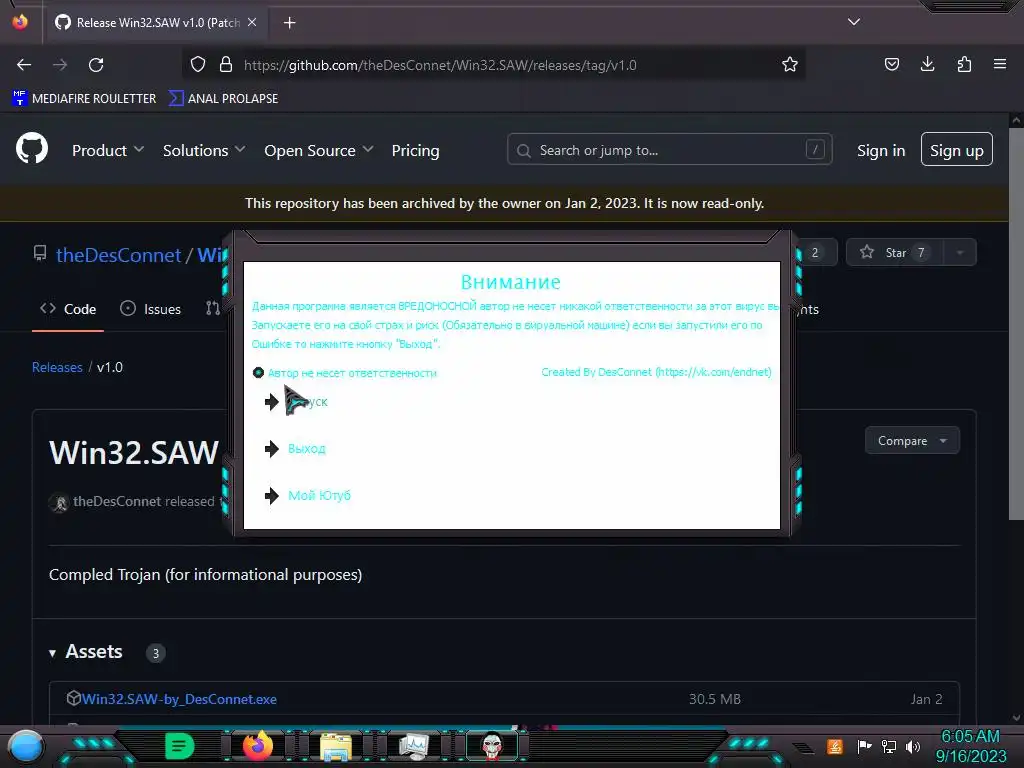Click the tracking protection shield icon
1024x768 pixels.
click(198, 65)
